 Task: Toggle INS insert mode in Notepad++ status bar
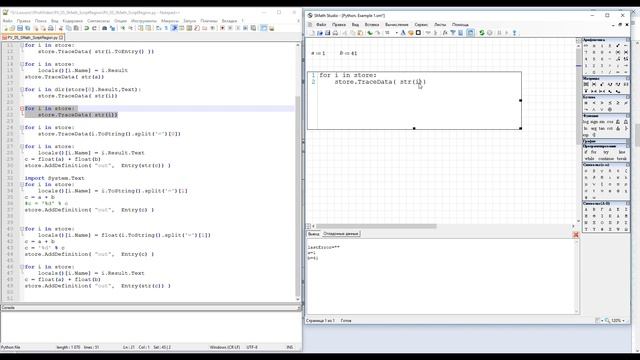[x=289, y=347]
